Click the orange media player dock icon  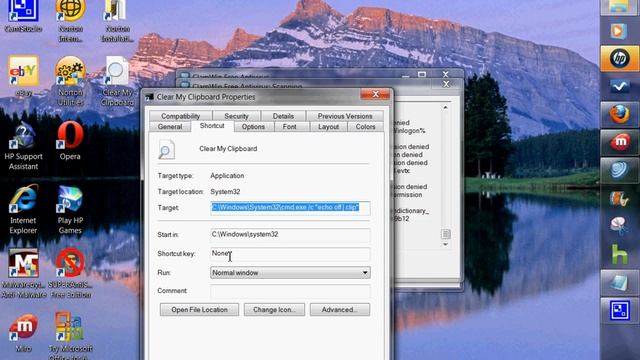click(620, 31)
